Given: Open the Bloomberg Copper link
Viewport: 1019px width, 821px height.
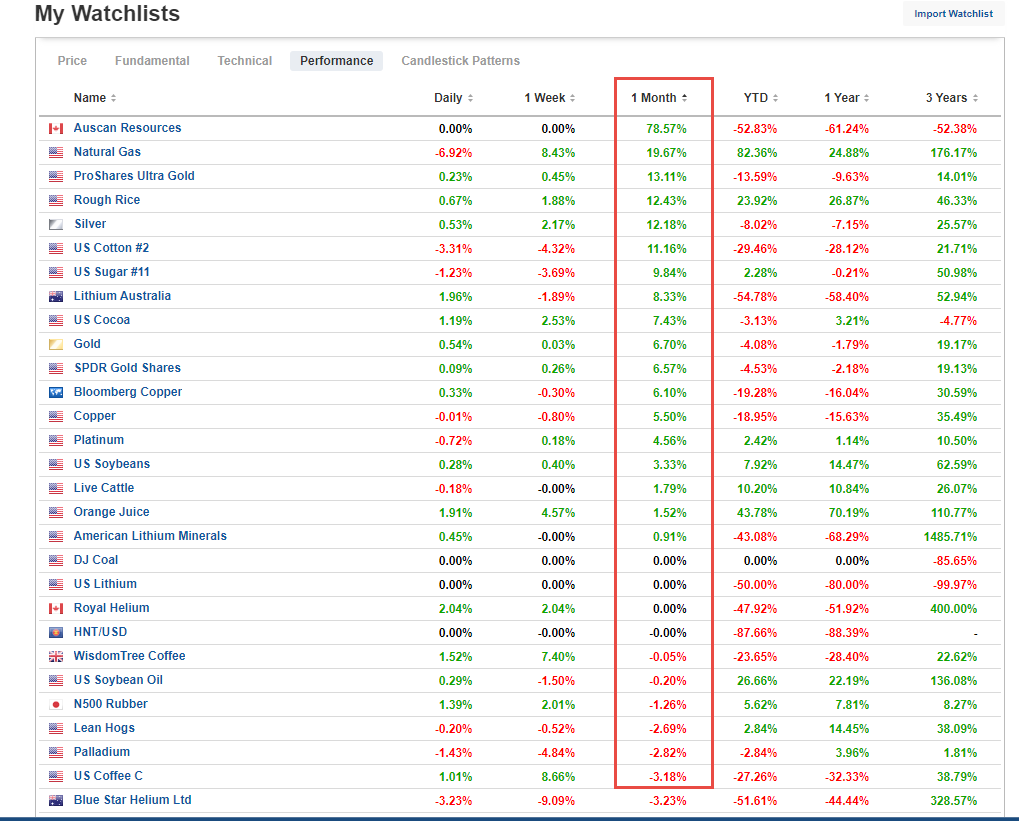Looking at the screenshot, I should point(128,393).
